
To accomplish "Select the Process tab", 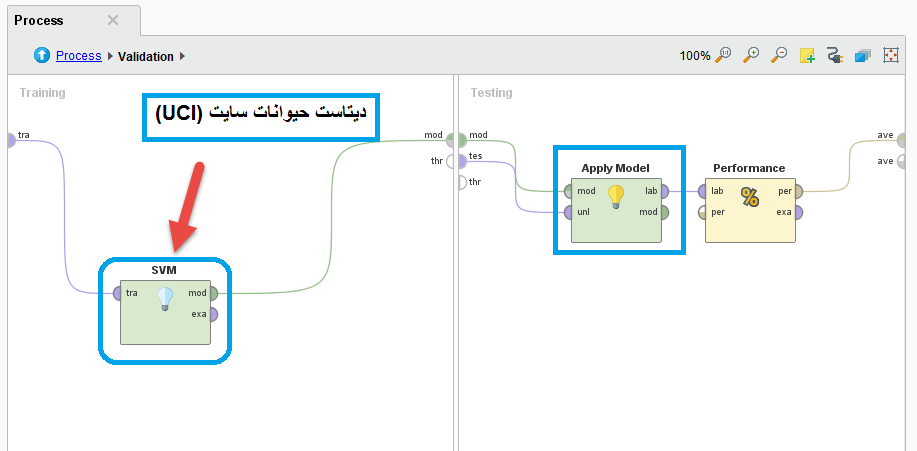I will click(39, 20).
